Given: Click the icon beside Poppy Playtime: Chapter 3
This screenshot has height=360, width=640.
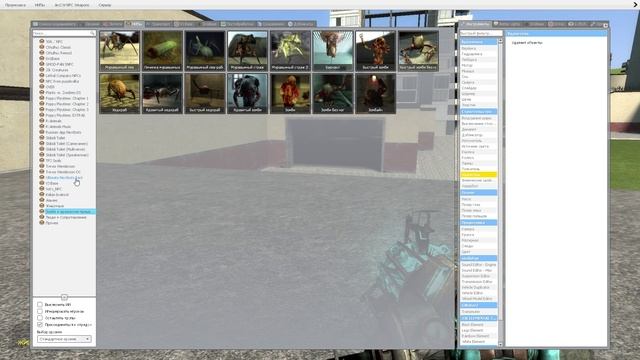Looking at the screenshot, I should 42,109.
